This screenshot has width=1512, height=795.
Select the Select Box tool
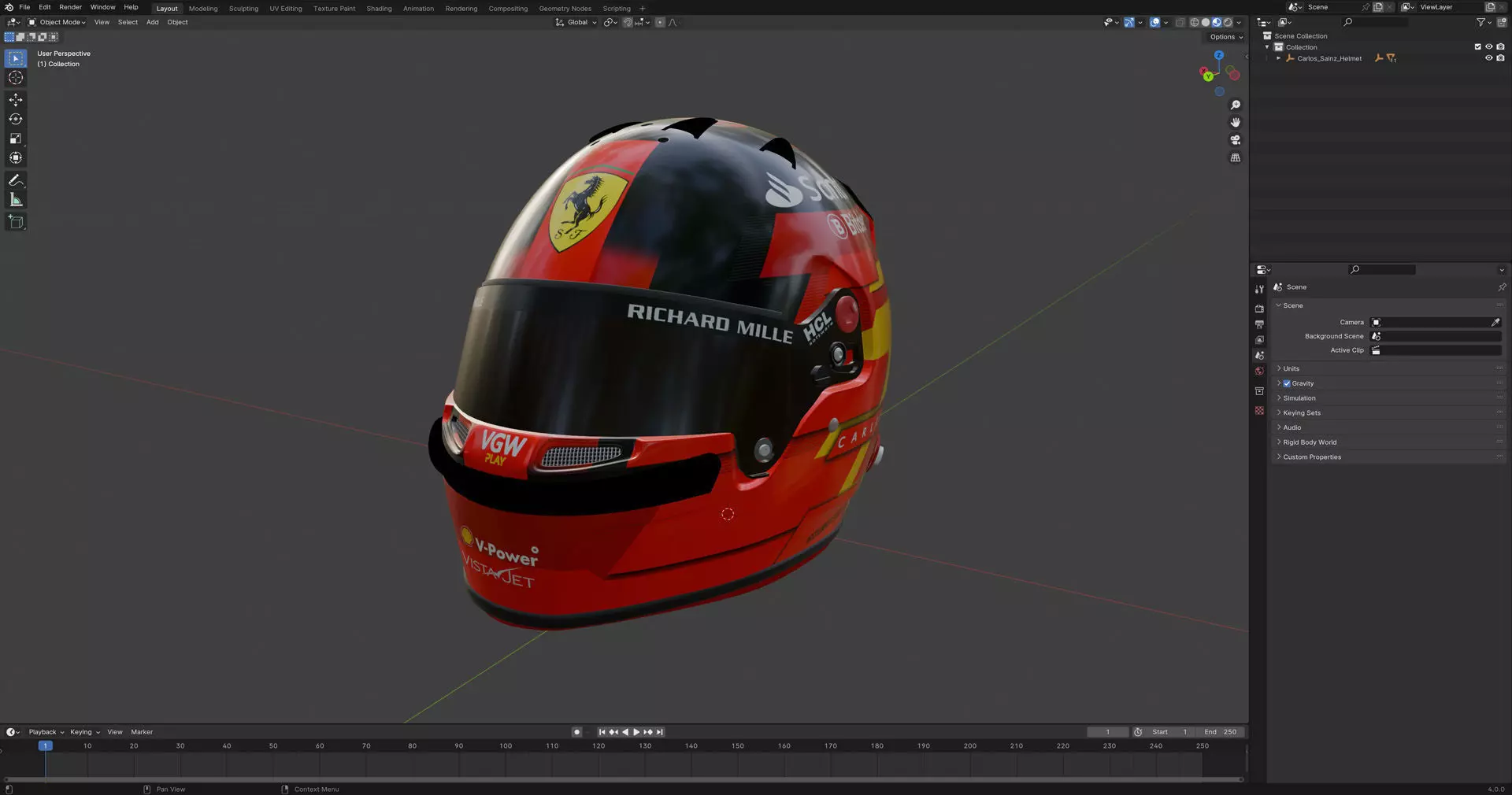pos(16,59)
